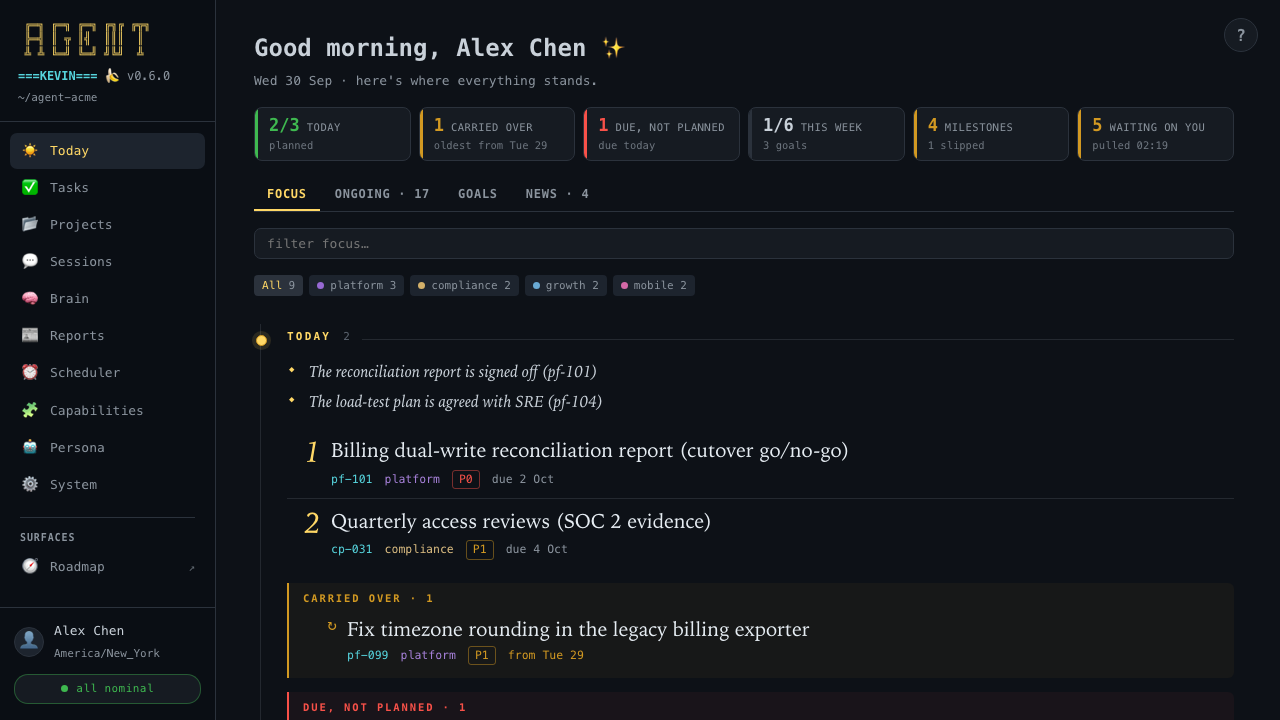Image resolution: width=1280 pixels, height=720 pixels.
Task: Open Roadmap external link arrow
Action: (x=192, y=567)
